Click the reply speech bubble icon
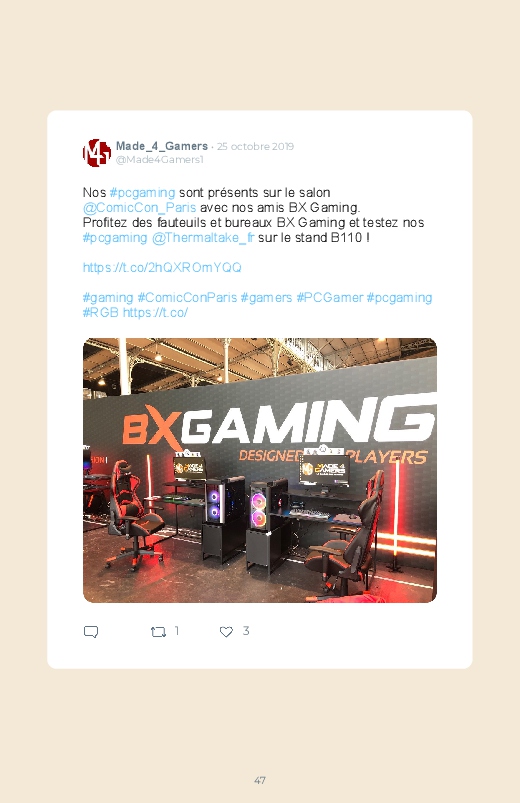This screenshot has height=803, width=520. click(91, 631)
